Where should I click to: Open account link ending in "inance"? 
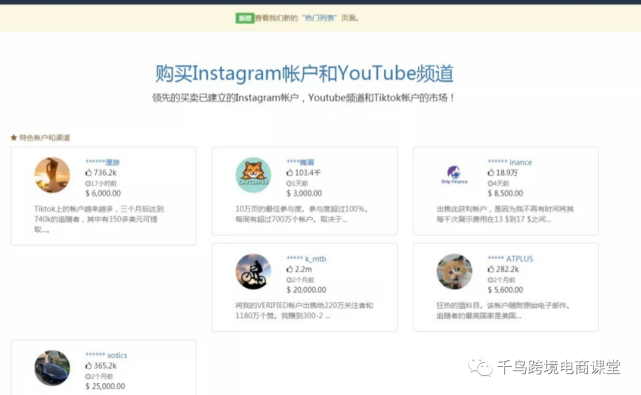point(510,162)
